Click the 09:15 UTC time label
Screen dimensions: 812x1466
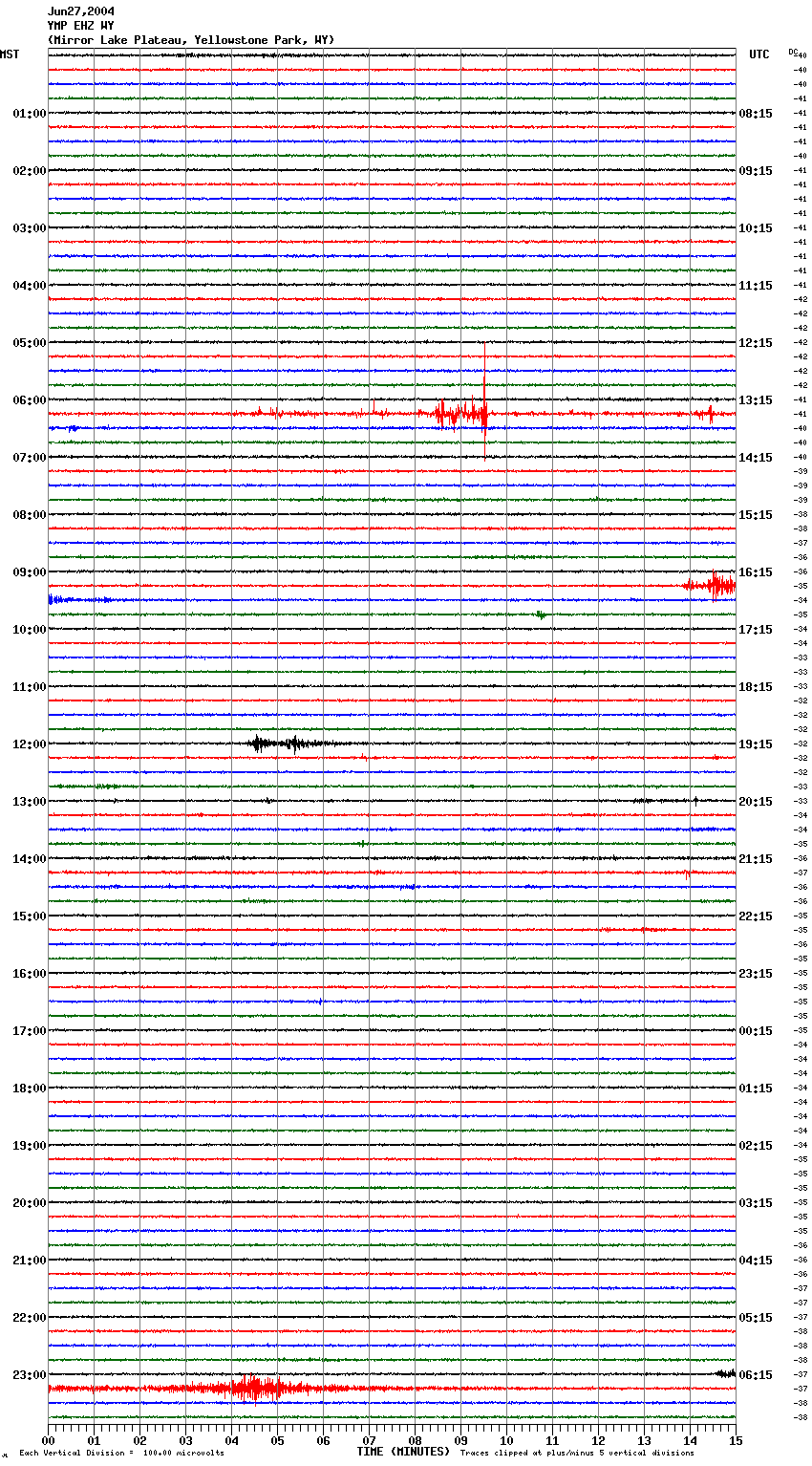pos(756,171)
